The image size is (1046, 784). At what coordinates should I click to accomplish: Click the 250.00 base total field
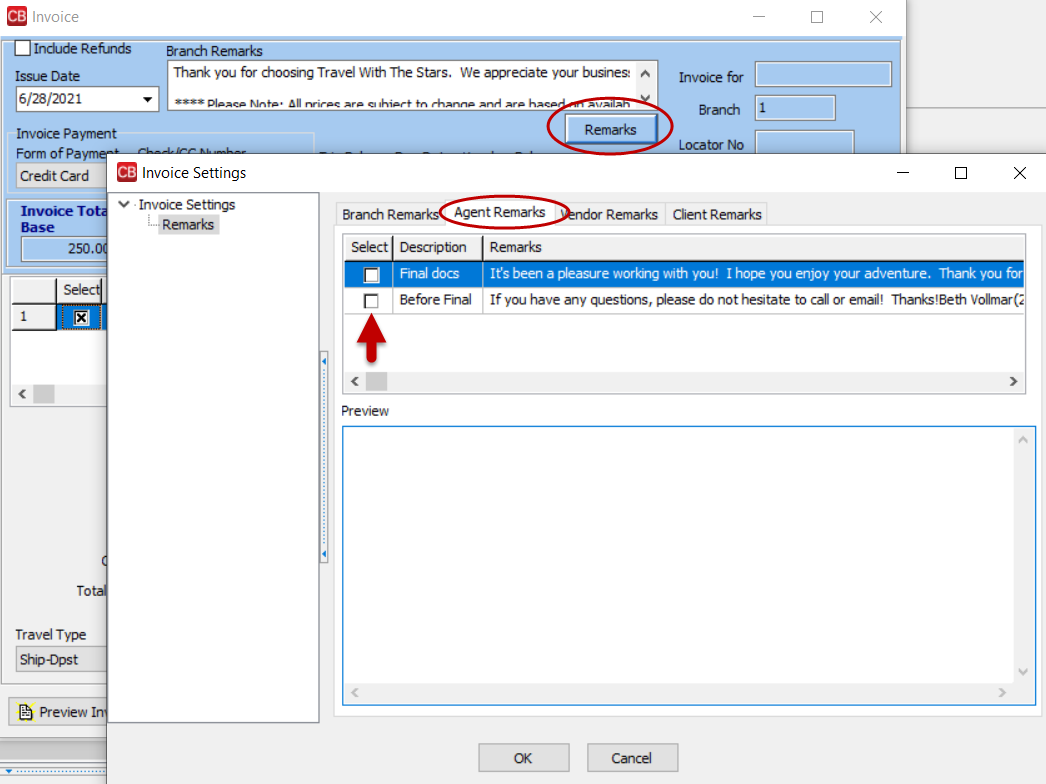point(65,248)
